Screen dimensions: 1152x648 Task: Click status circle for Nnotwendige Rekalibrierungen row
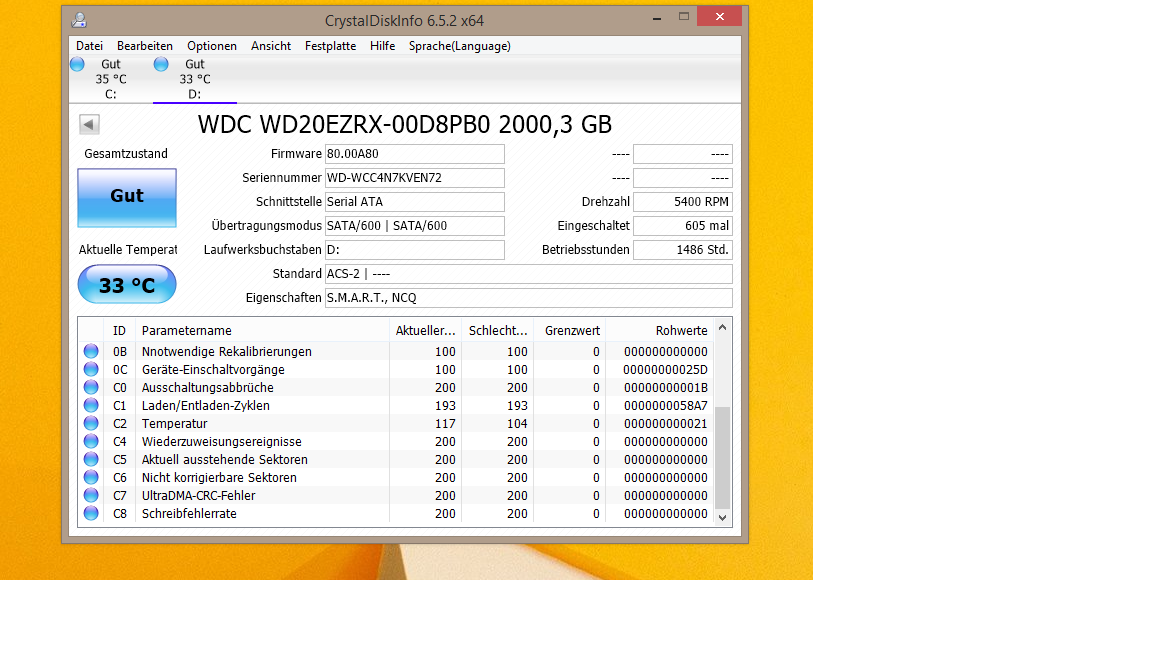91,351
